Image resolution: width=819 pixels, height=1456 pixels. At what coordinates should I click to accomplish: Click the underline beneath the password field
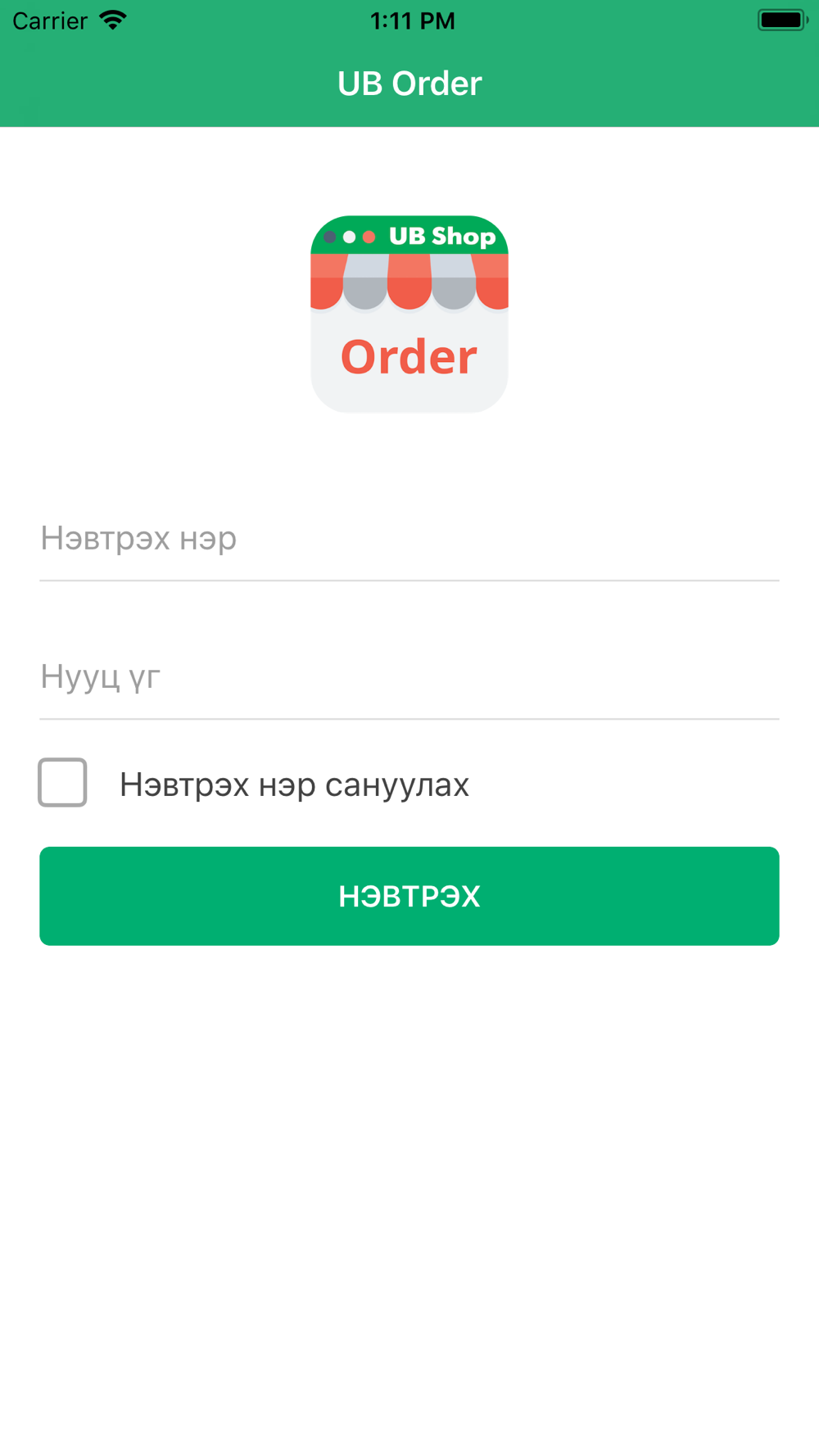pyautogui.click(x=409, y=719)
